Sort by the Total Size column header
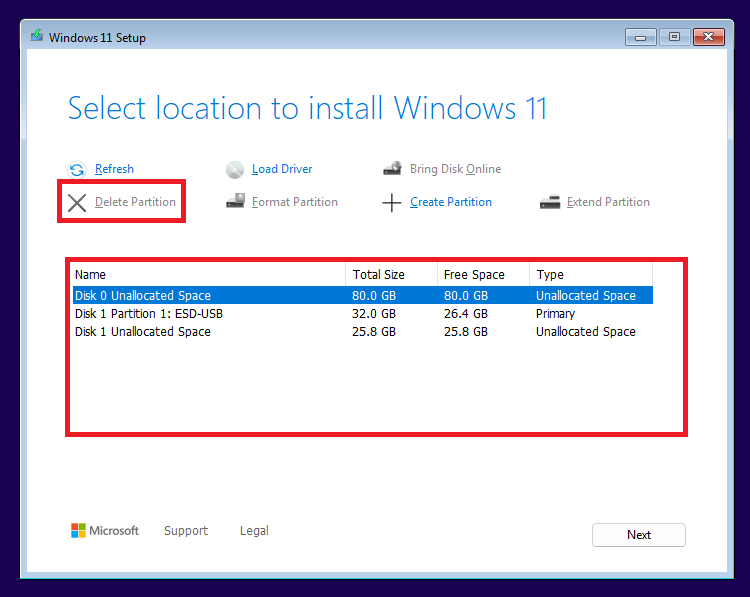The height and width of the screenshot is (597, 750). coord(391,275)
